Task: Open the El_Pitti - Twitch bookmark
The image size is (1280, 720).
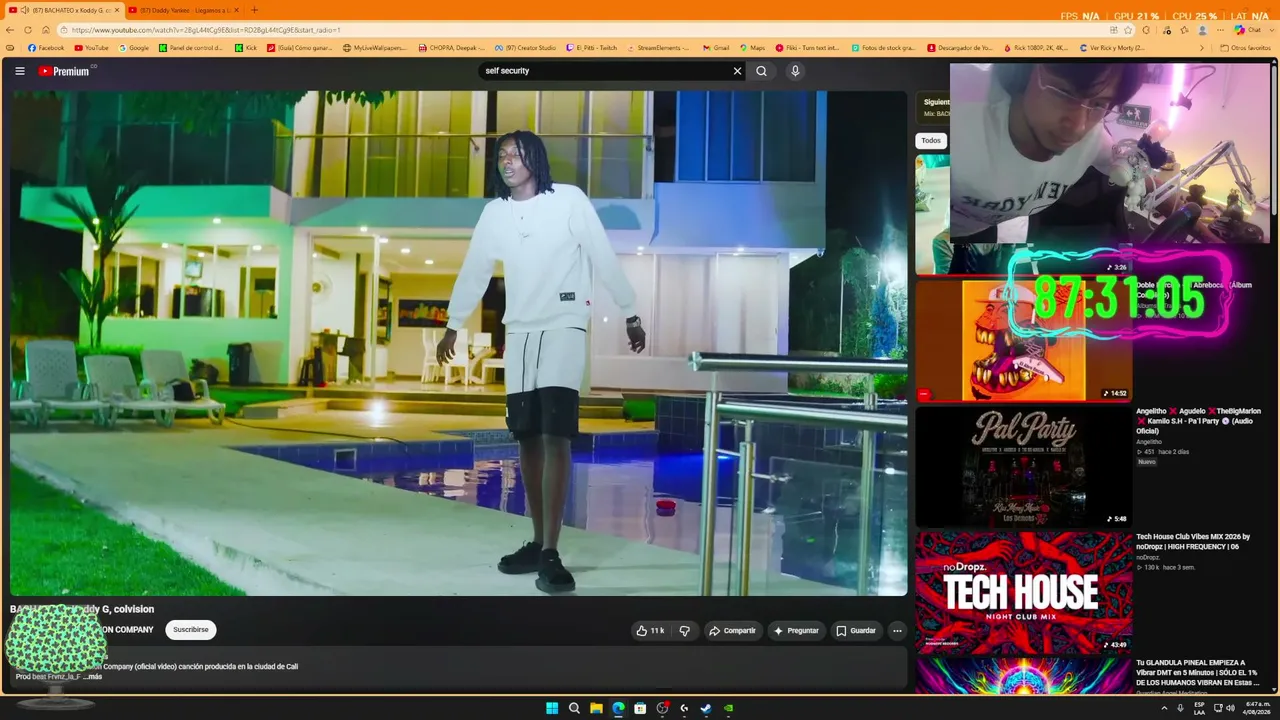Action: 592,48
